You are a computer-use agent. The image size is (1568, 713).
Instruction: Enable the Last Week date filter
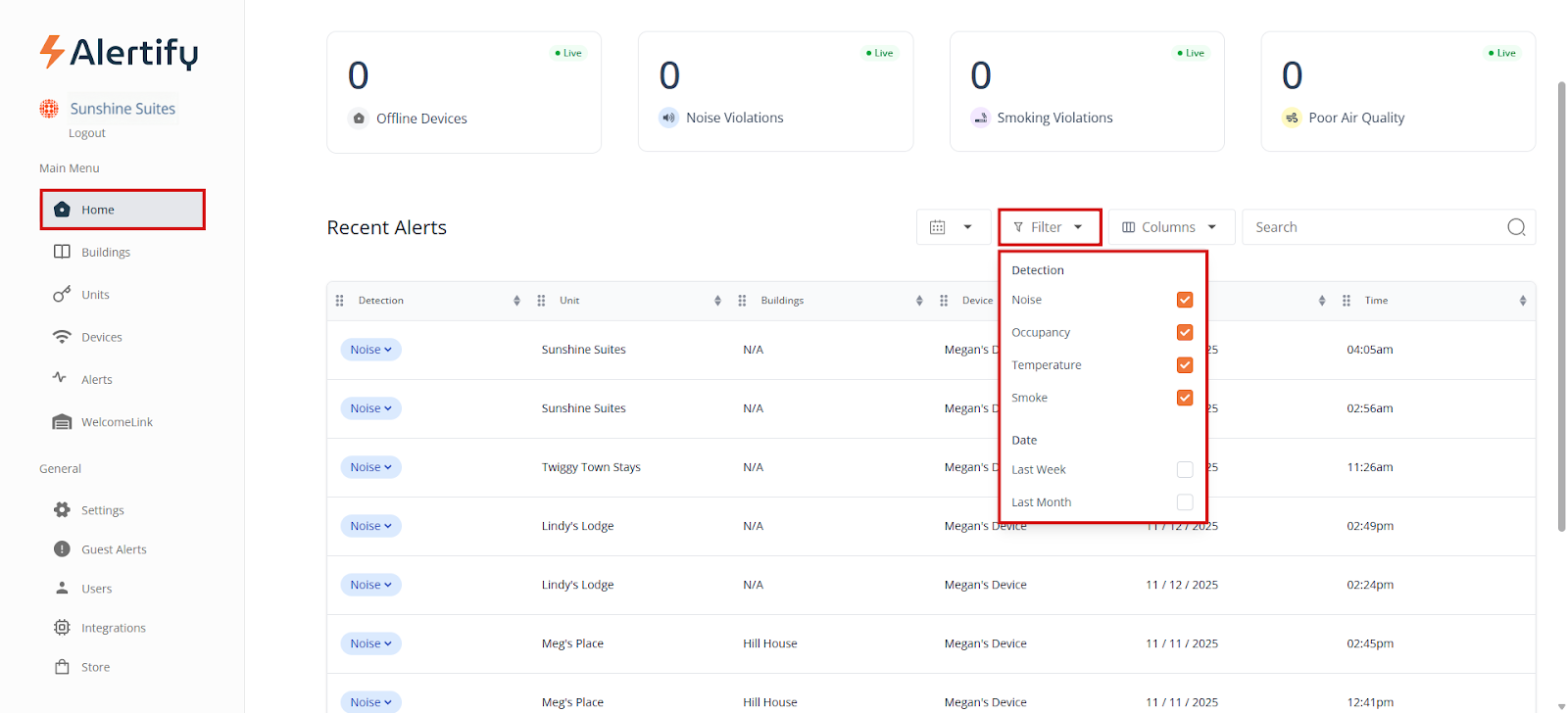[1184, 470]
